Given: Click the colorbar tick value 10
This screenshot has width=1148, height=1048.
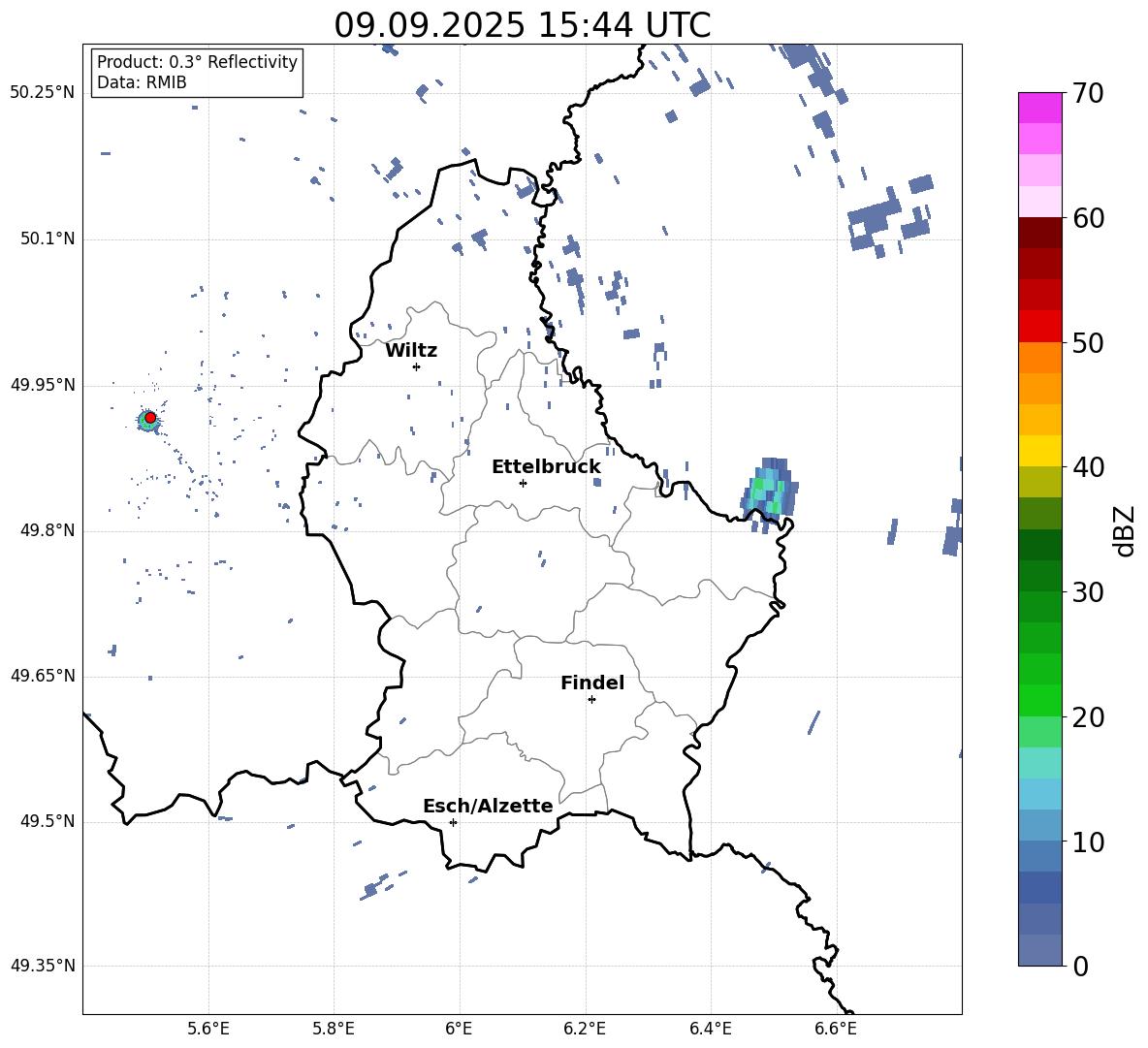Looking at the screenshot, I should click(1088, 842).
